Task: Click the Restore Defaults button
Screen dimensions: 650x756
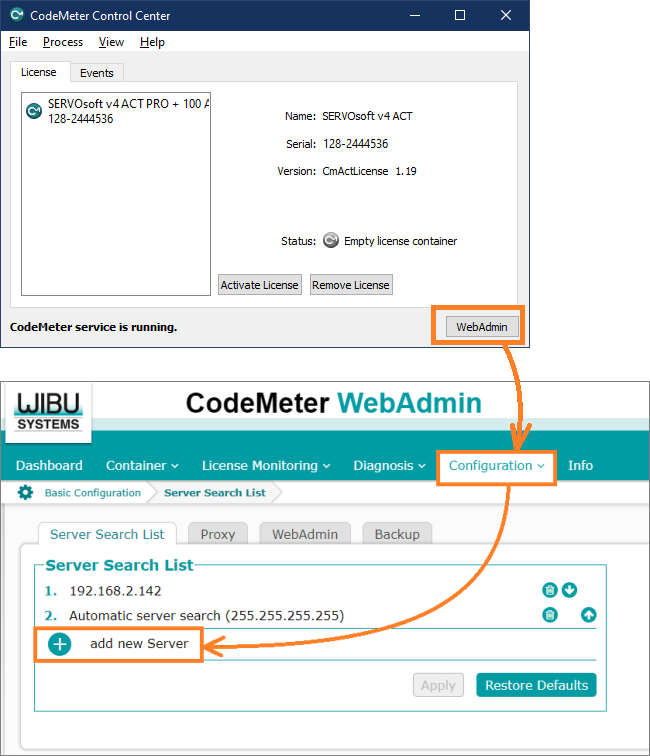Action: pyautogui.click(x=536, y=685)
